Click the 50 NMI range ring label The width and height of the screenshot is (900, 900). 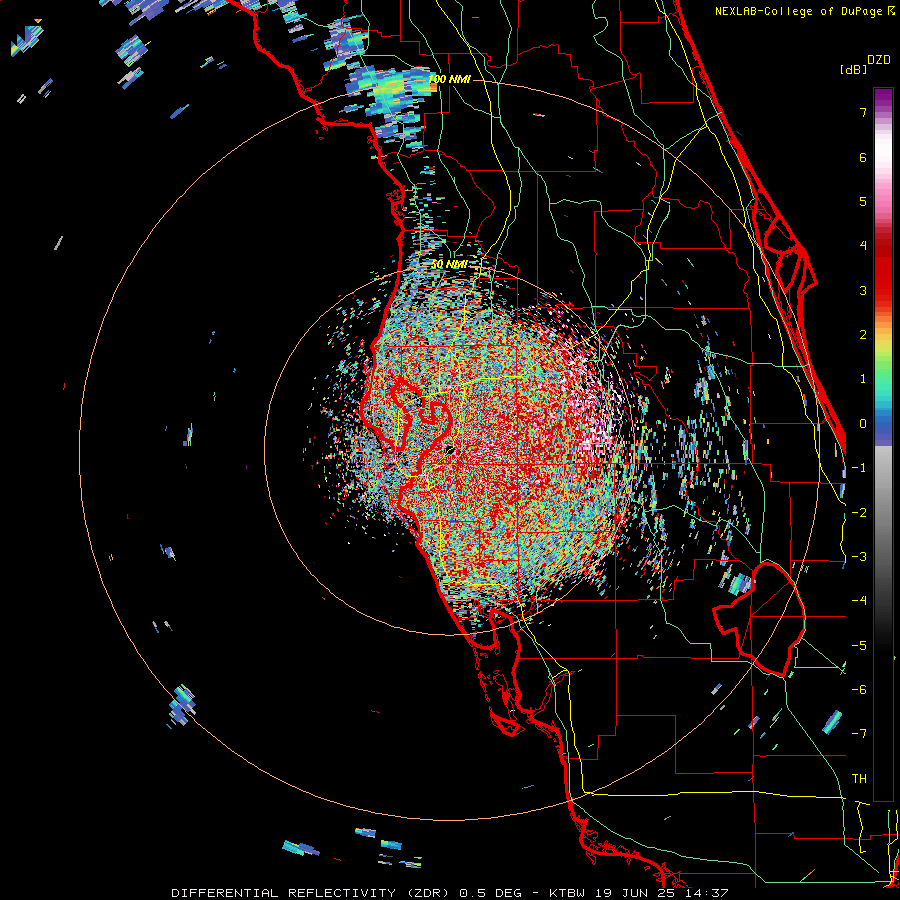449,265
